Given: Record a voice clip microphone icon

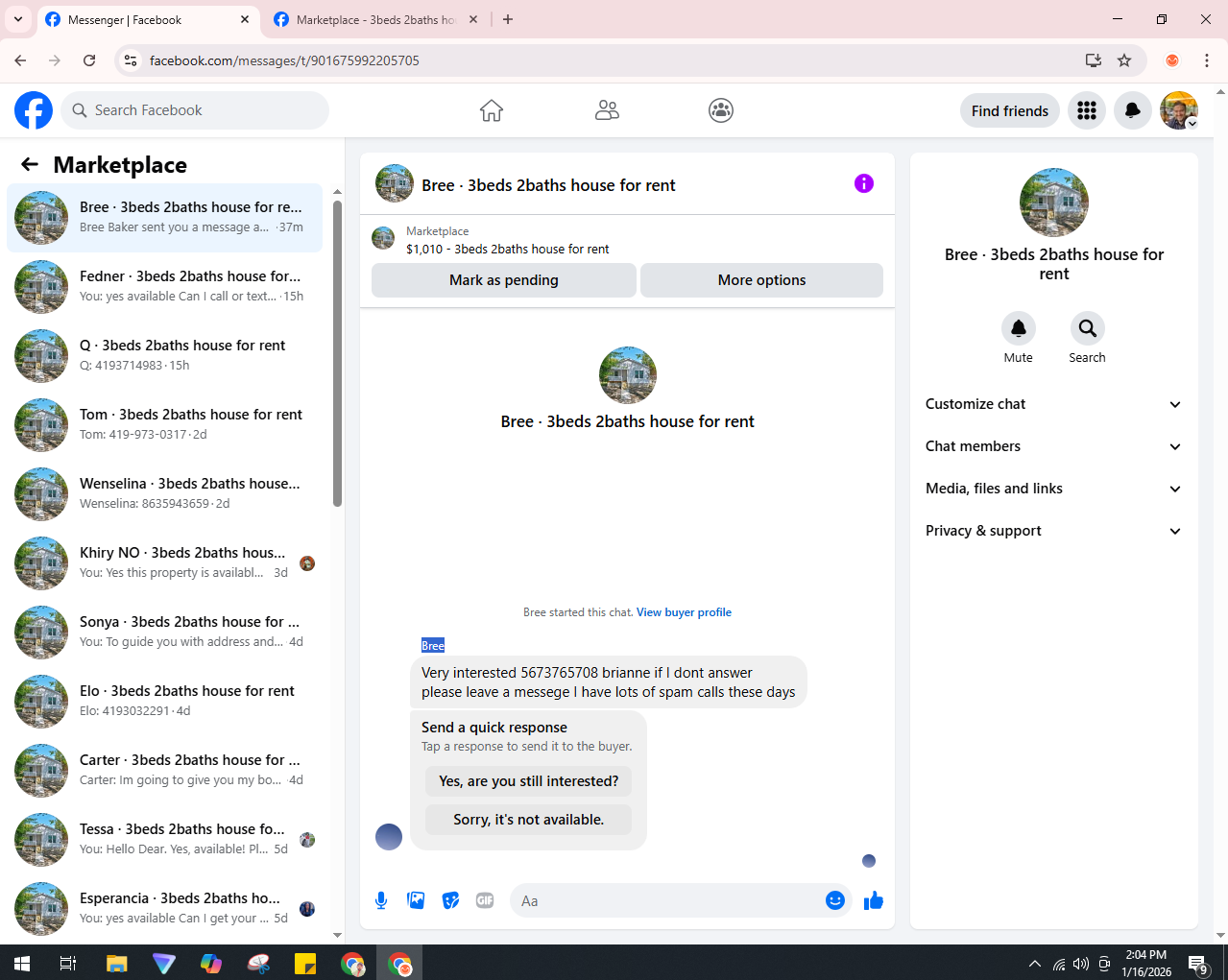Looking at the screenshot, I should (381, 900).
